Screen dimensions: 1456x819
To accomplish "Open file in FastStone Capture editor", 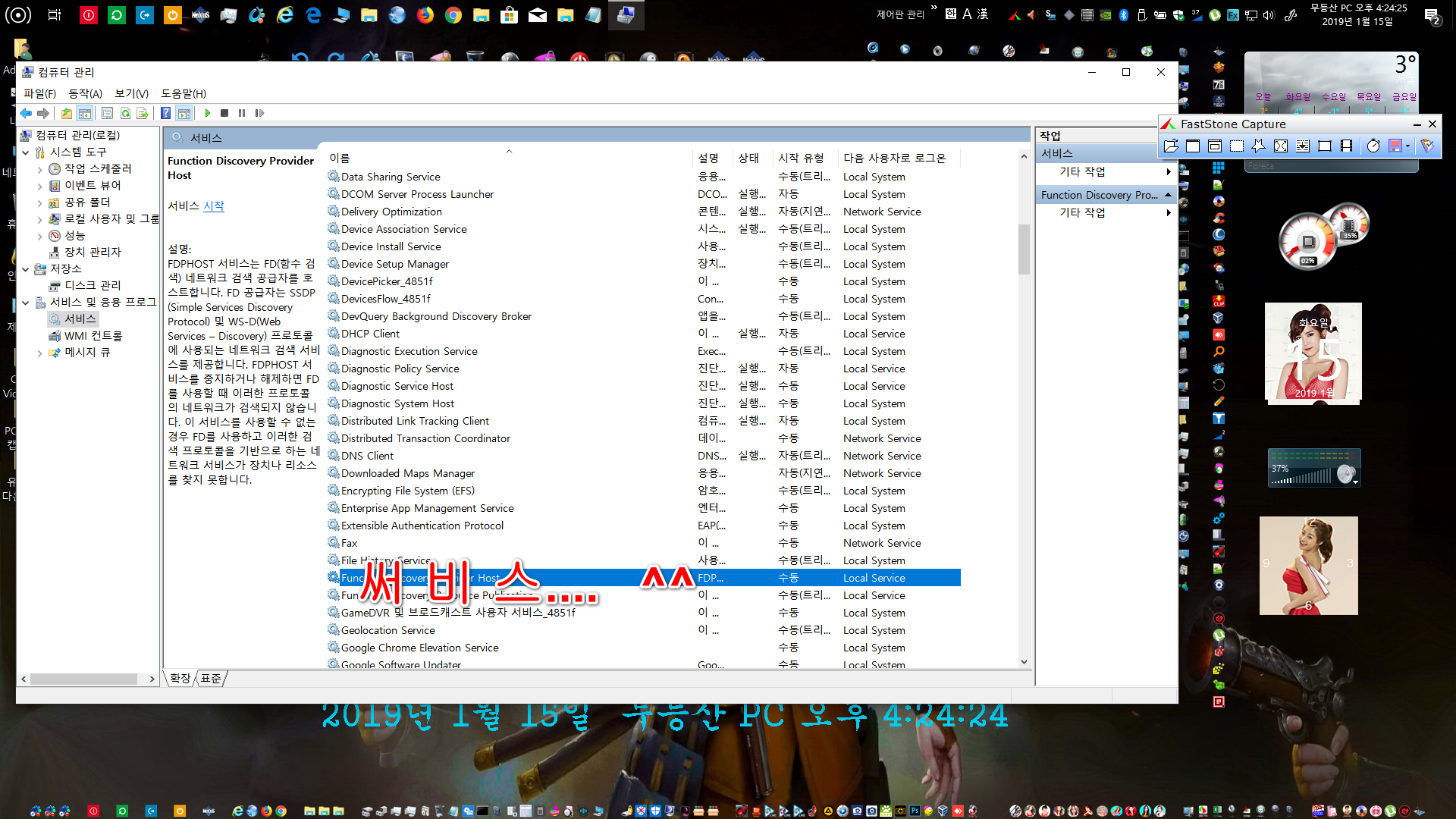I will coord(1171,146).
